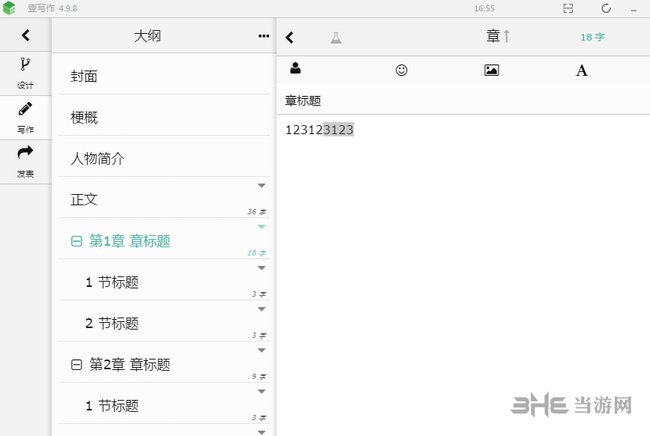
Task: Open the dropdown arrow on 正文 row
Action: pos(262,185)
